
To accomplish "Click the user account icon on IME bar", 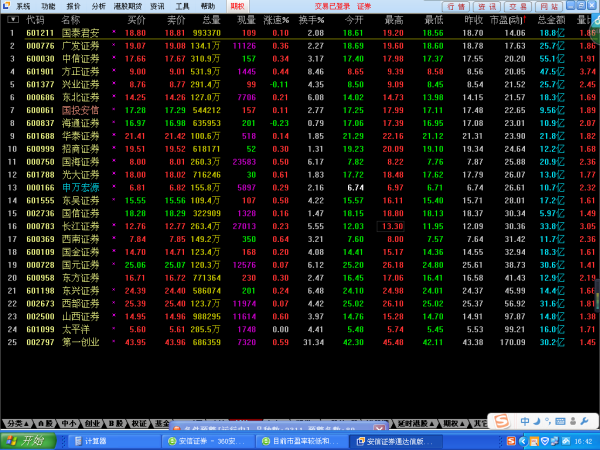I will pyautogui.click(x=573, y=422).
